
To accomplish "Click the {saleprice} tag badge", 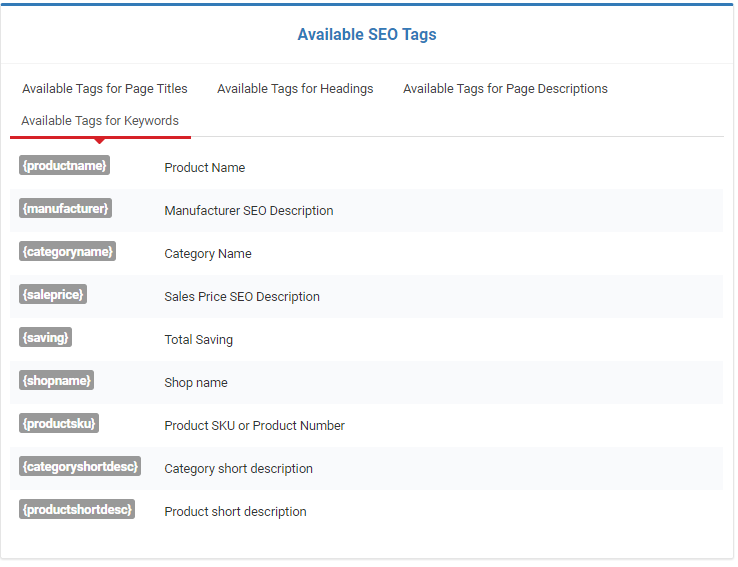I will pyautogui.click(x=53, y=294).
